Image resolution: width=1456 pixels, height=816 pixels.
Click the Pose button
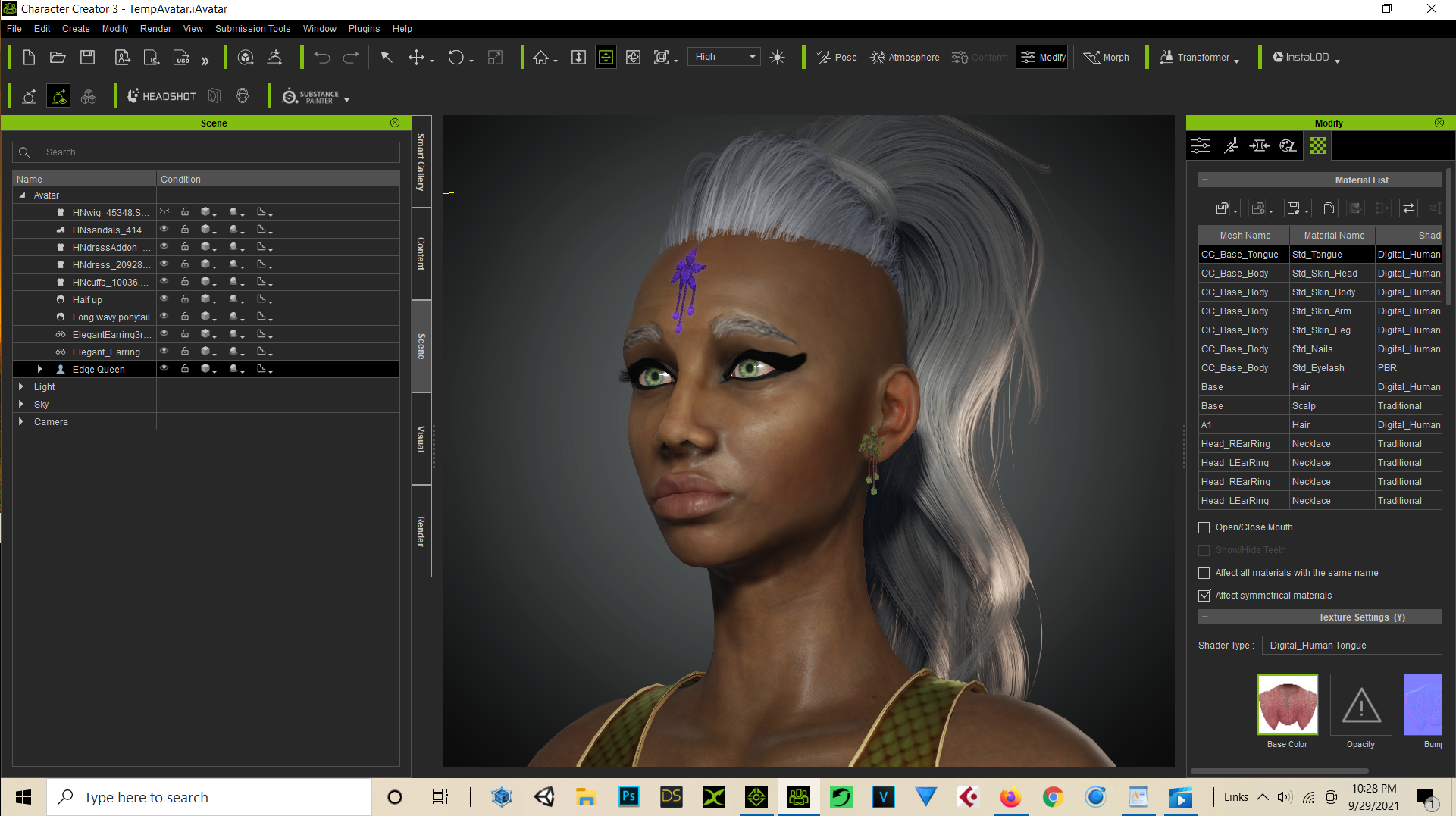837,58
